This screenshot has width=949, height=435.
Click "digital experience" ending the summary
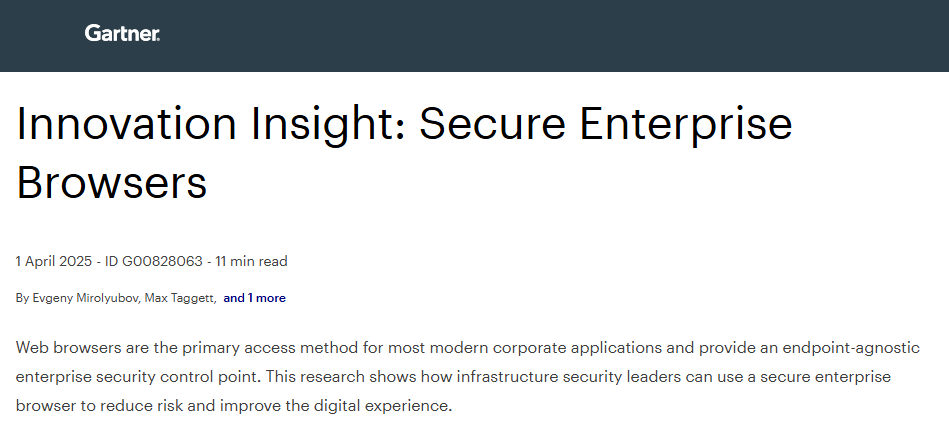coord(383,406)
